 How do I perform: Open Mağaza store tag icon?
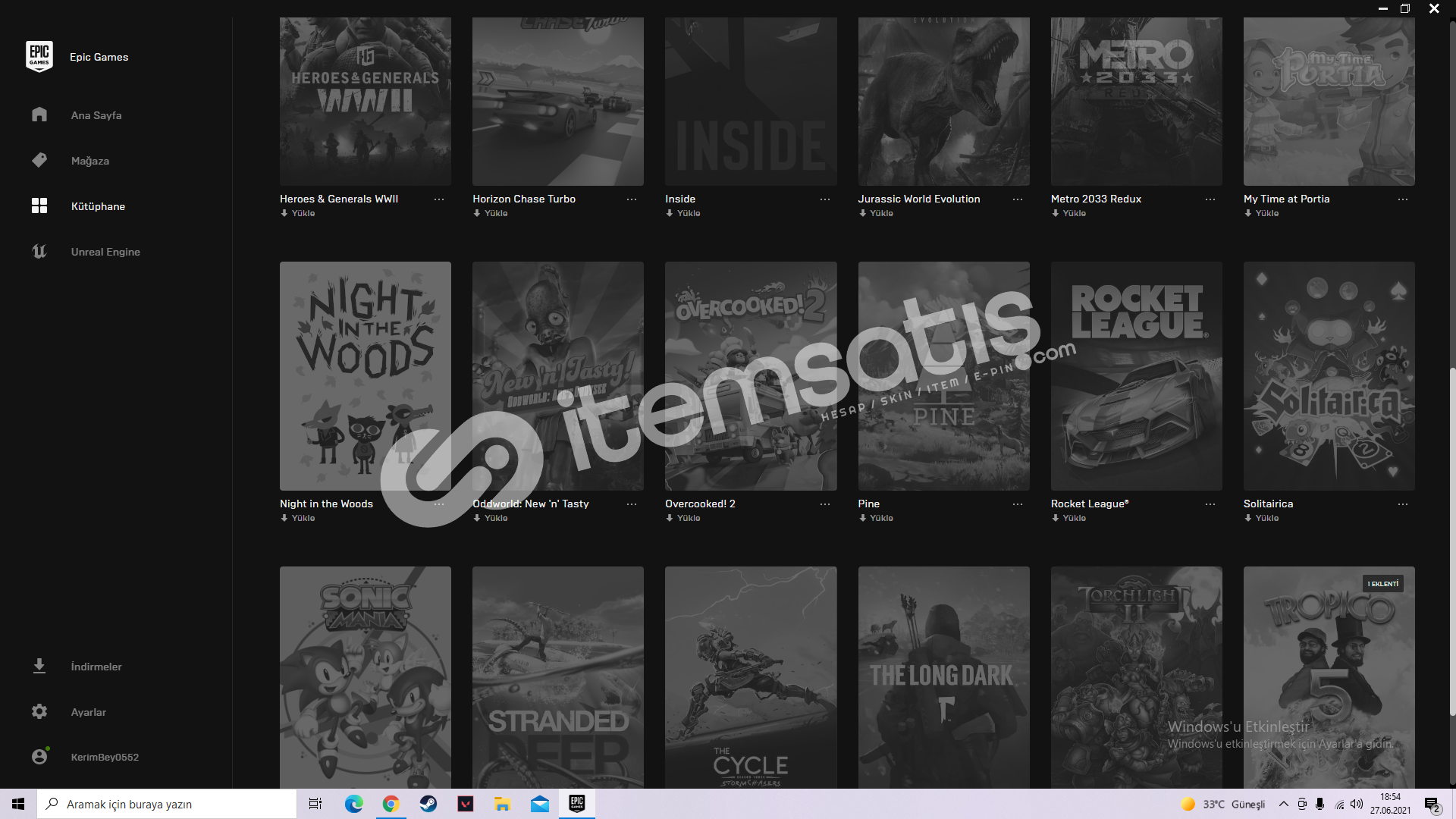click(39, 160)
